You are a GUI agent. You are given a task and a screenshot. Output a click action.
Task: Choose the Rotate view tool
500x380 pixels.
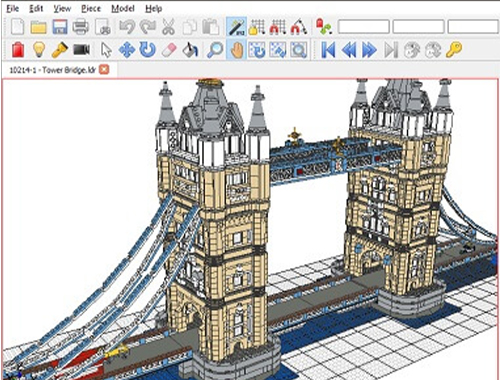[x=257, y=50]
